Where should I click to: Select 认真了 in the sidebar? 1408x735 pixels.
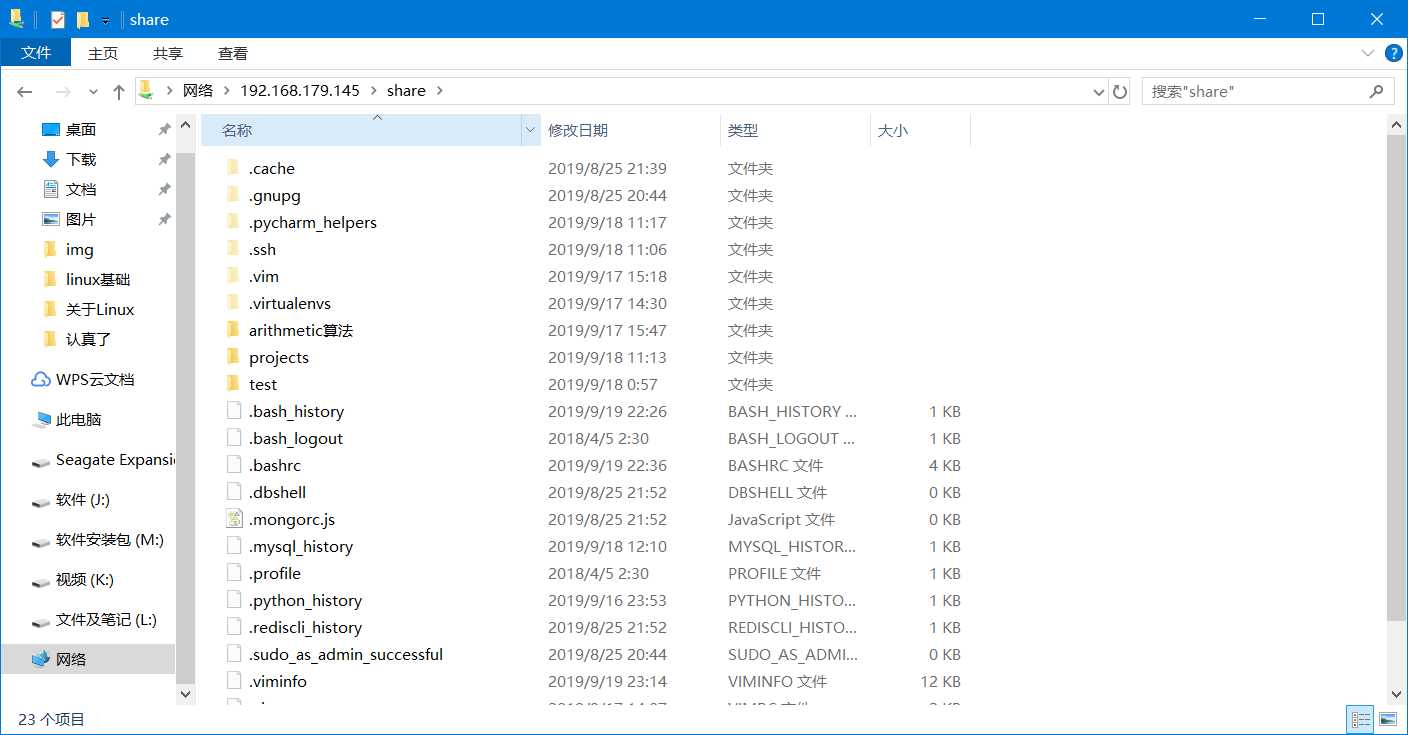tap(88, 340)
